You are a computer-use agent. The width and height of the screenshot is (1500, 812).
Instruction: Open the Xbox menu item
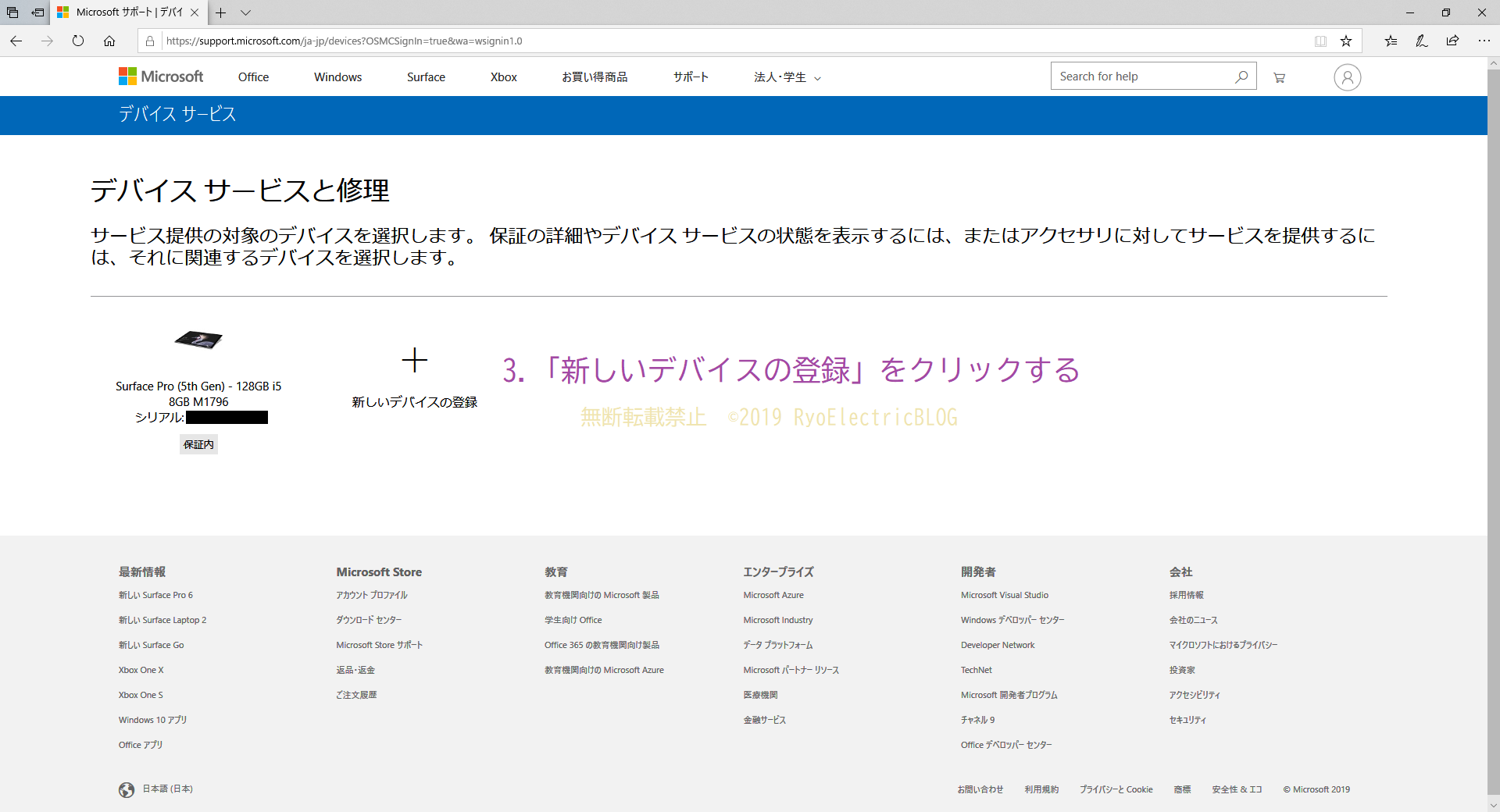(x=504, y=77)
